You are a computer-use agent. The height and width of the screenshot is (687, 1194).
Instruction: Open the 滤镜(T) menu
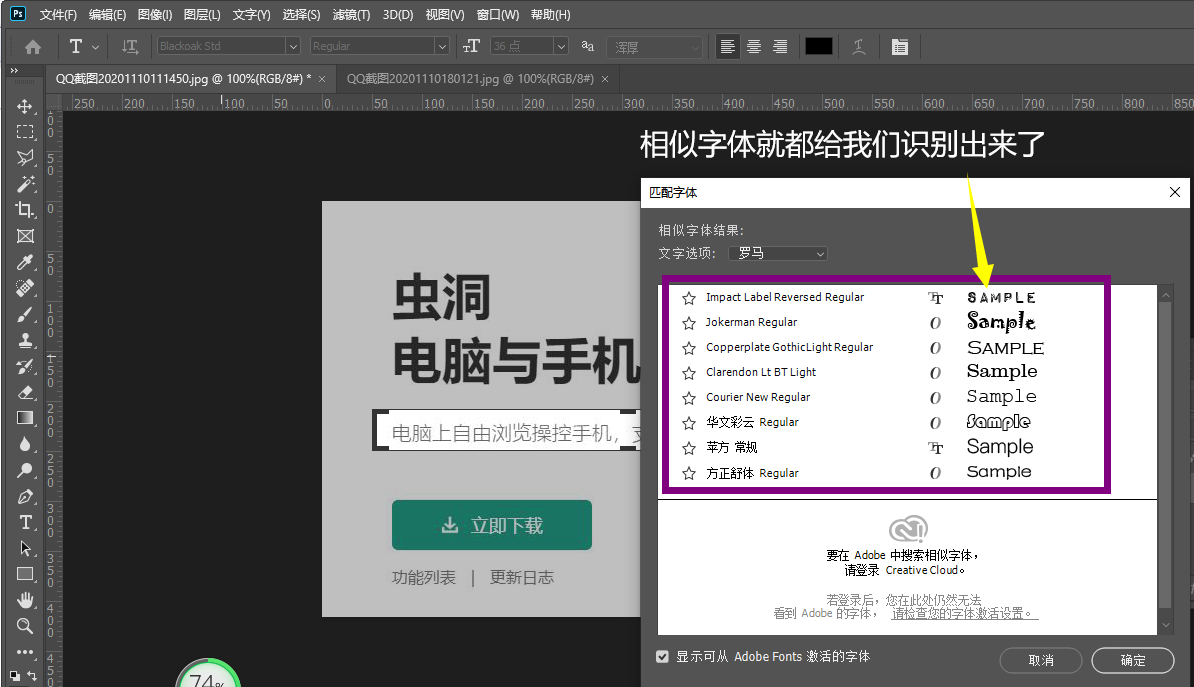[x=350, y=15]
